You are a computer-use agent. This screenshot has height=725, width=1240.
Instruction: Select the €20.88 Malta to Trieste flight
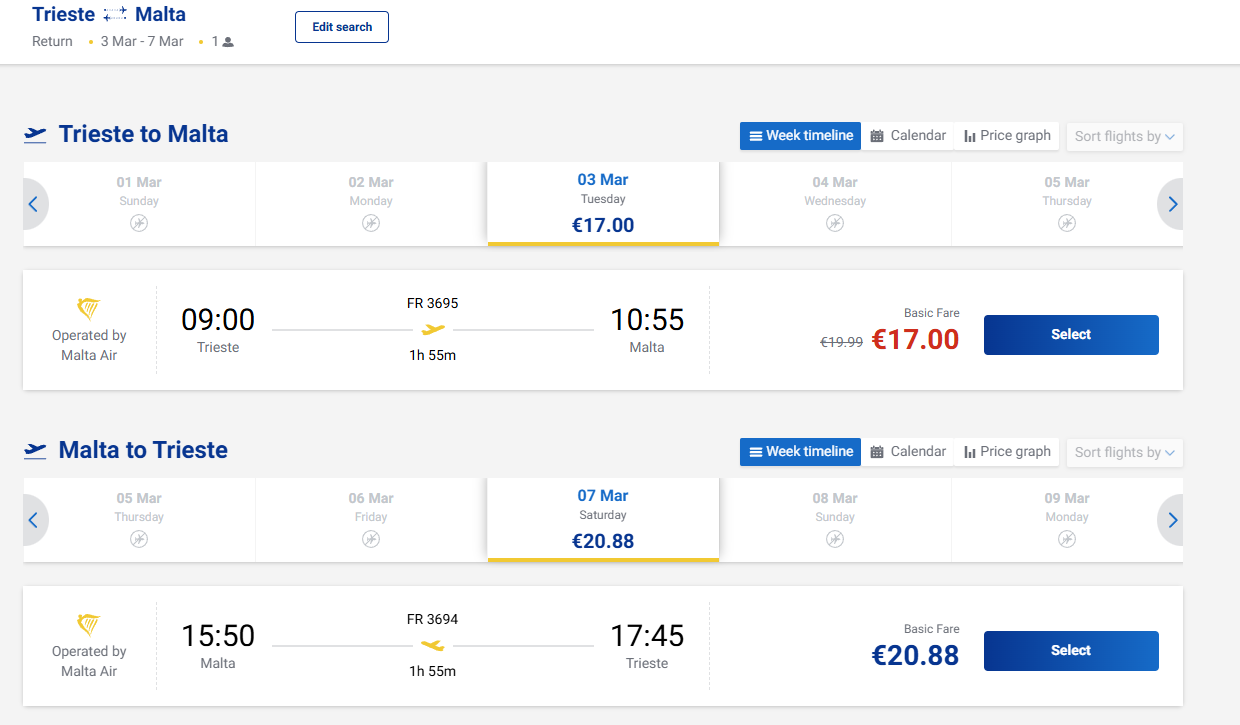[1071, 651]
